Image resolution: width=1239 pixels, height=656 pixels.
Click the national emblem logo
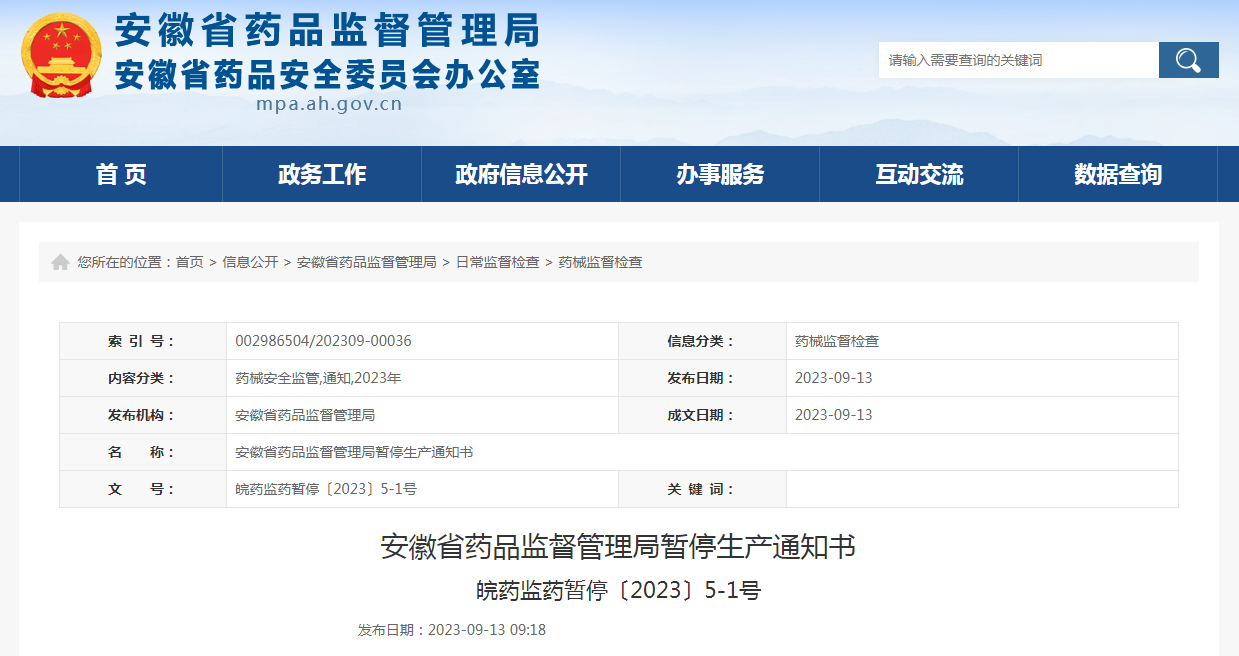point(62,55)
